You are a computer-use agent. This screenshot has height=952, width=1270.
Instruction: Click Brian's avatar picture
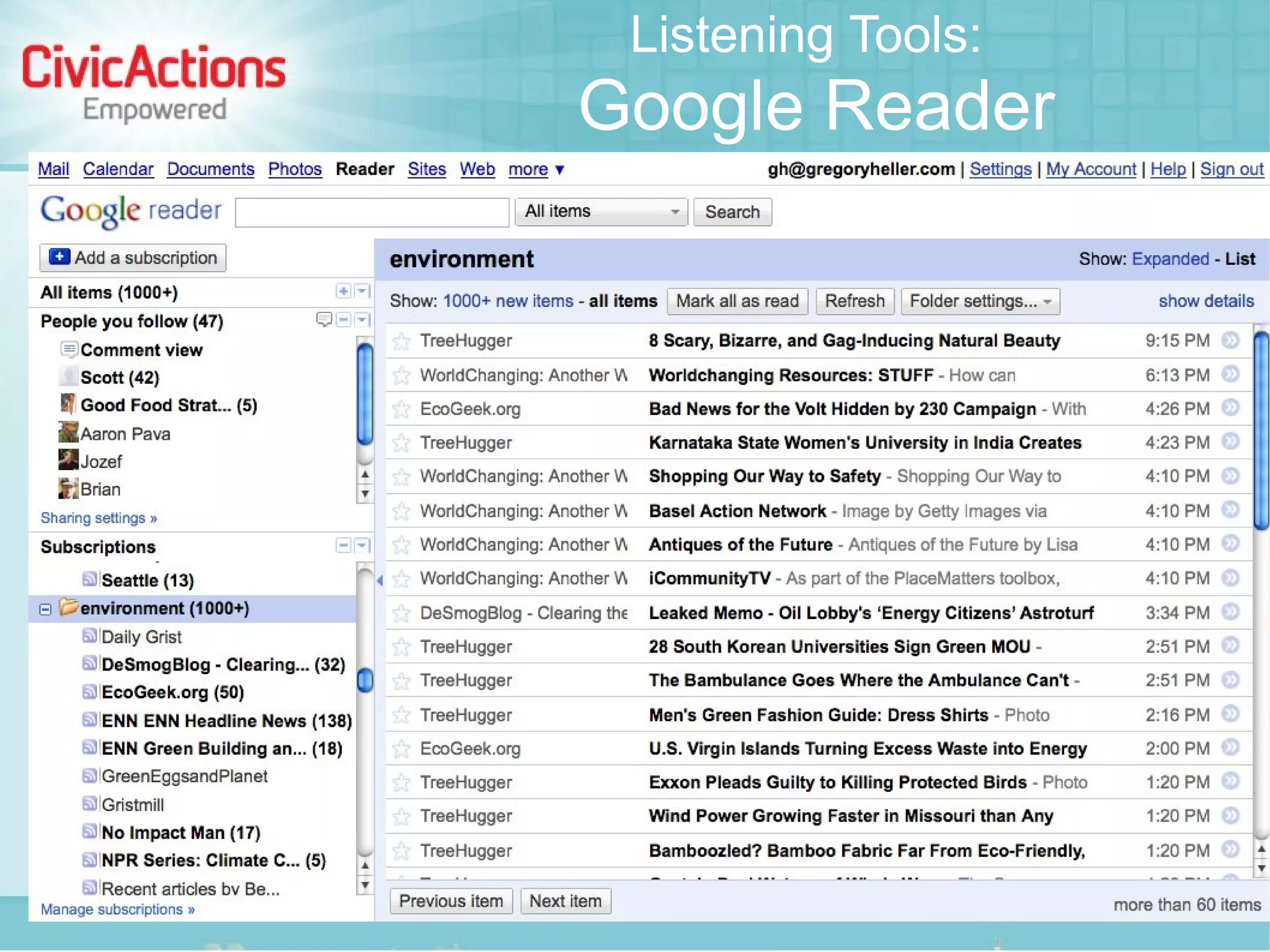[x=68, y=488]
